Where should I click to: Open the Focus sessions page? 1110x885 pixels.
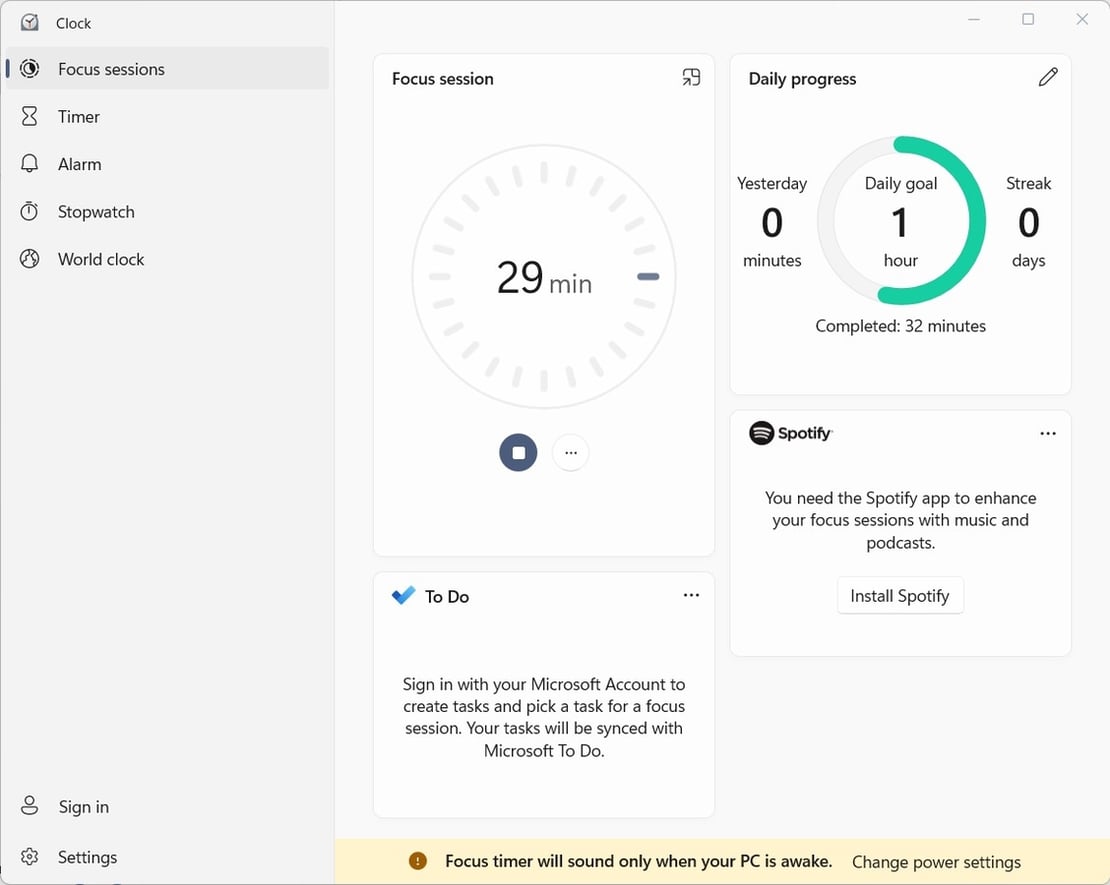167,69
